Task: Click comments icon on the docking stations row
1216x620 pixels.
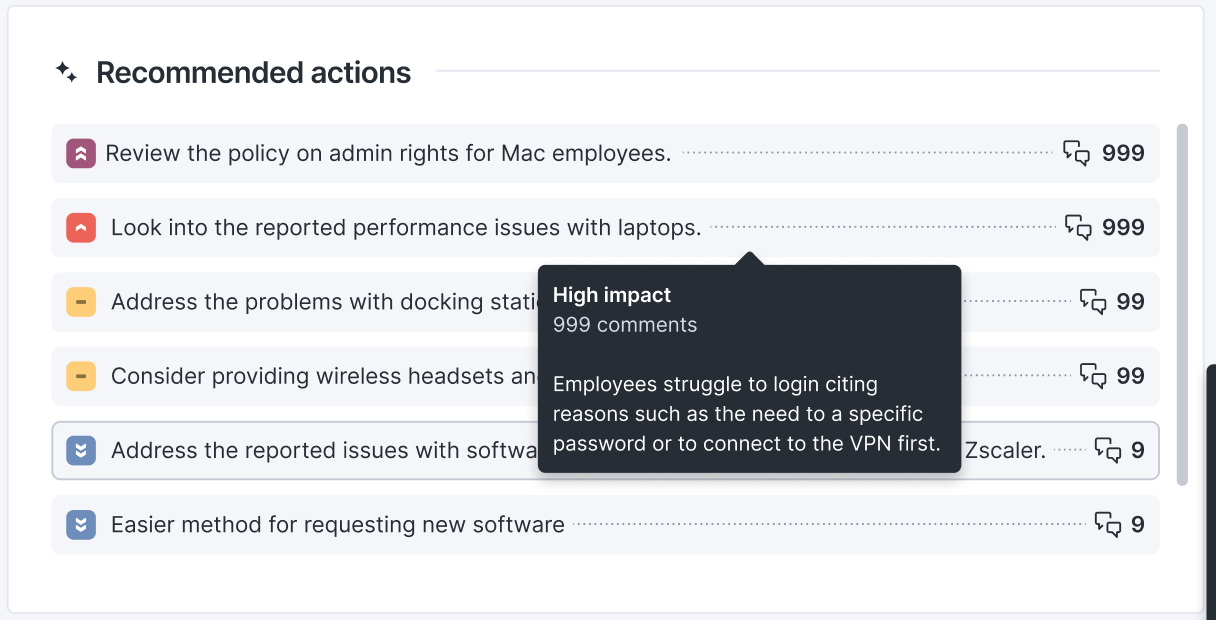Action: (x=1093, y=302)
